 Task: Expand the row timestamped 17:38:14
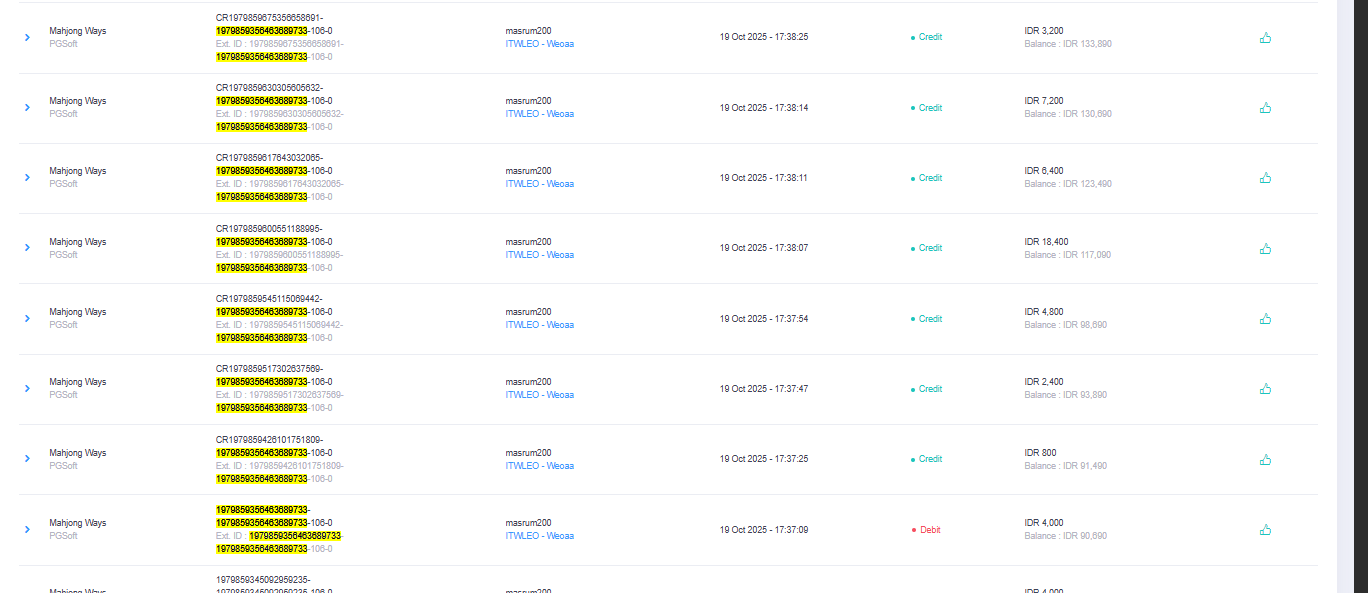click(x=27, y=108)
